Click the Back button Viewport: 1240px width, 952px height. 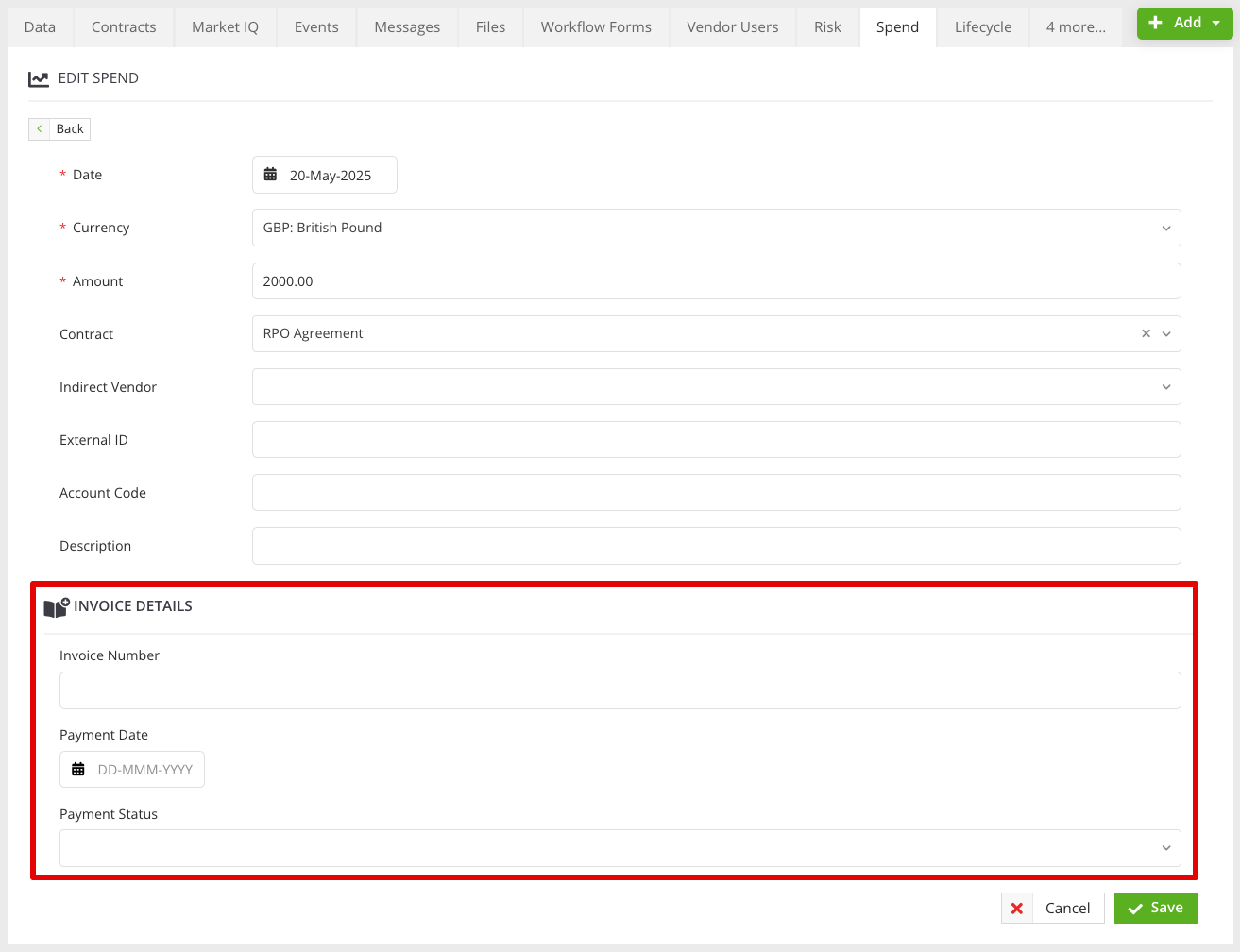[59, 128]
